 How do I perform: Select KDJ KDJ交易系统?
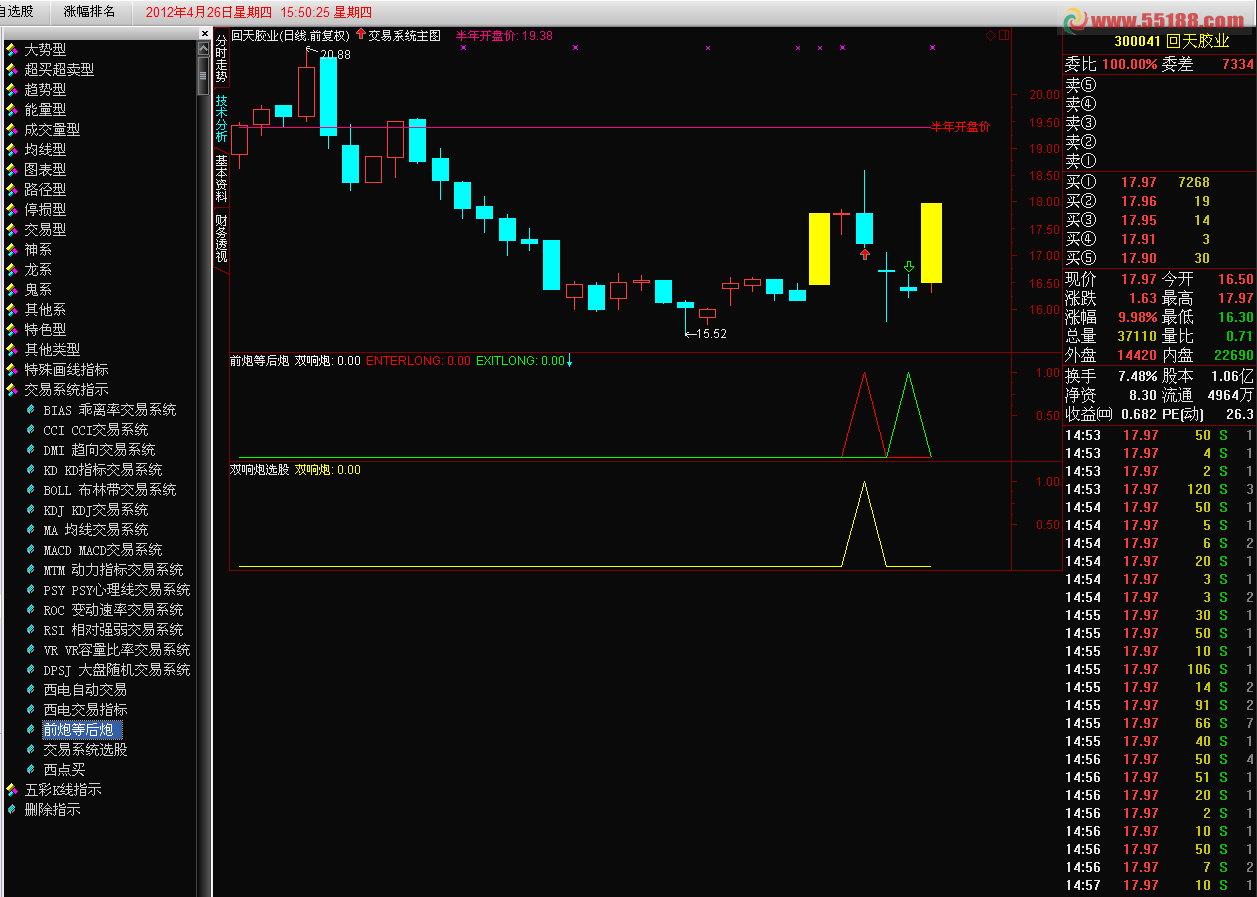tap(95, 510)
